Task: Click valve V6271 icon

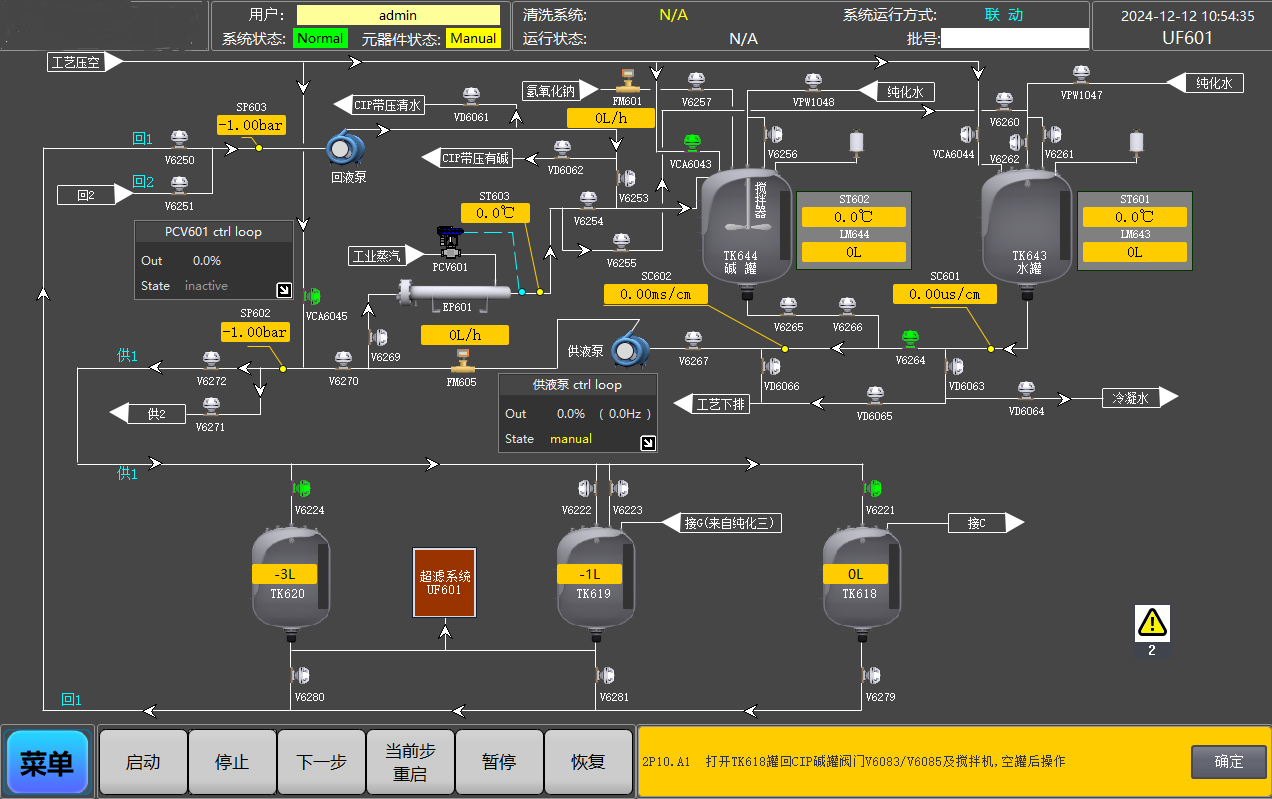Action: (211, 407)
